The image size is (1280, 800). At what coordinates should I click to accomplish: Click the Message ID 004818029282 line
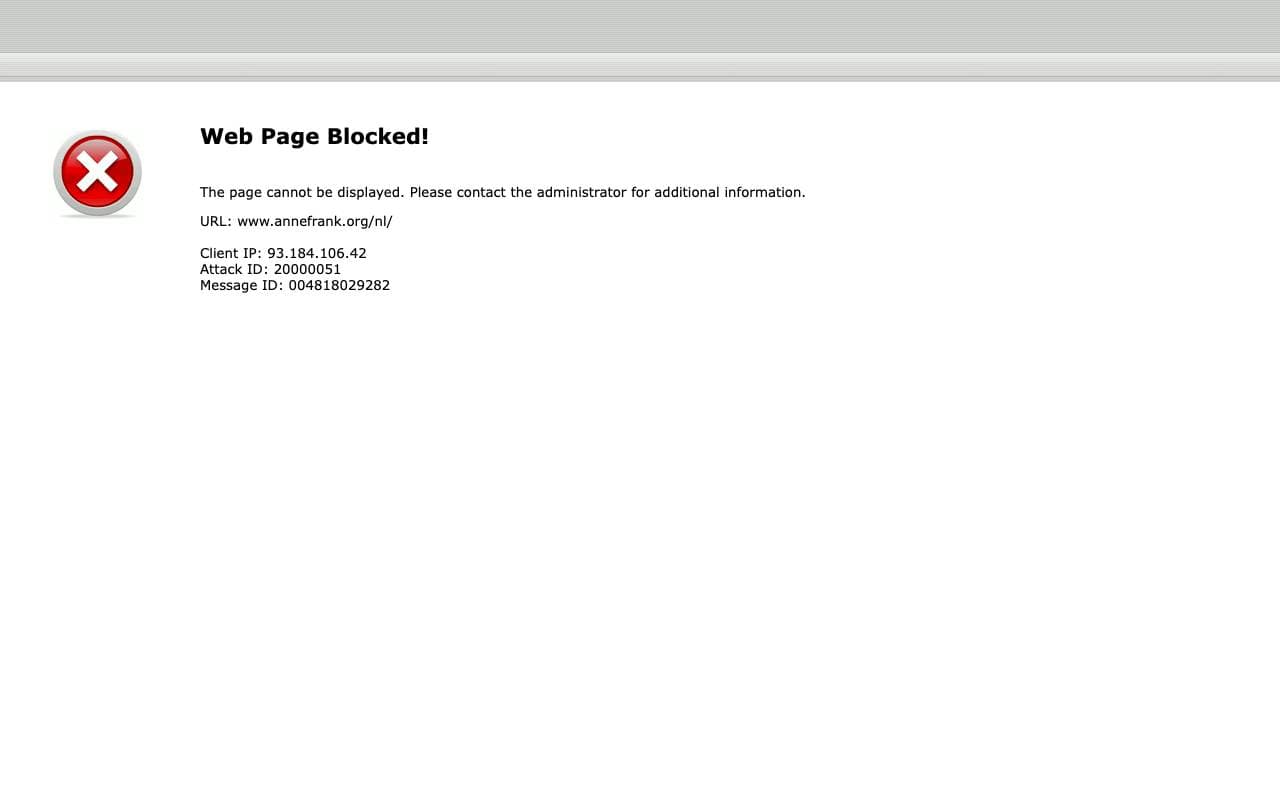pyautogui.click(x=295, y=285)
